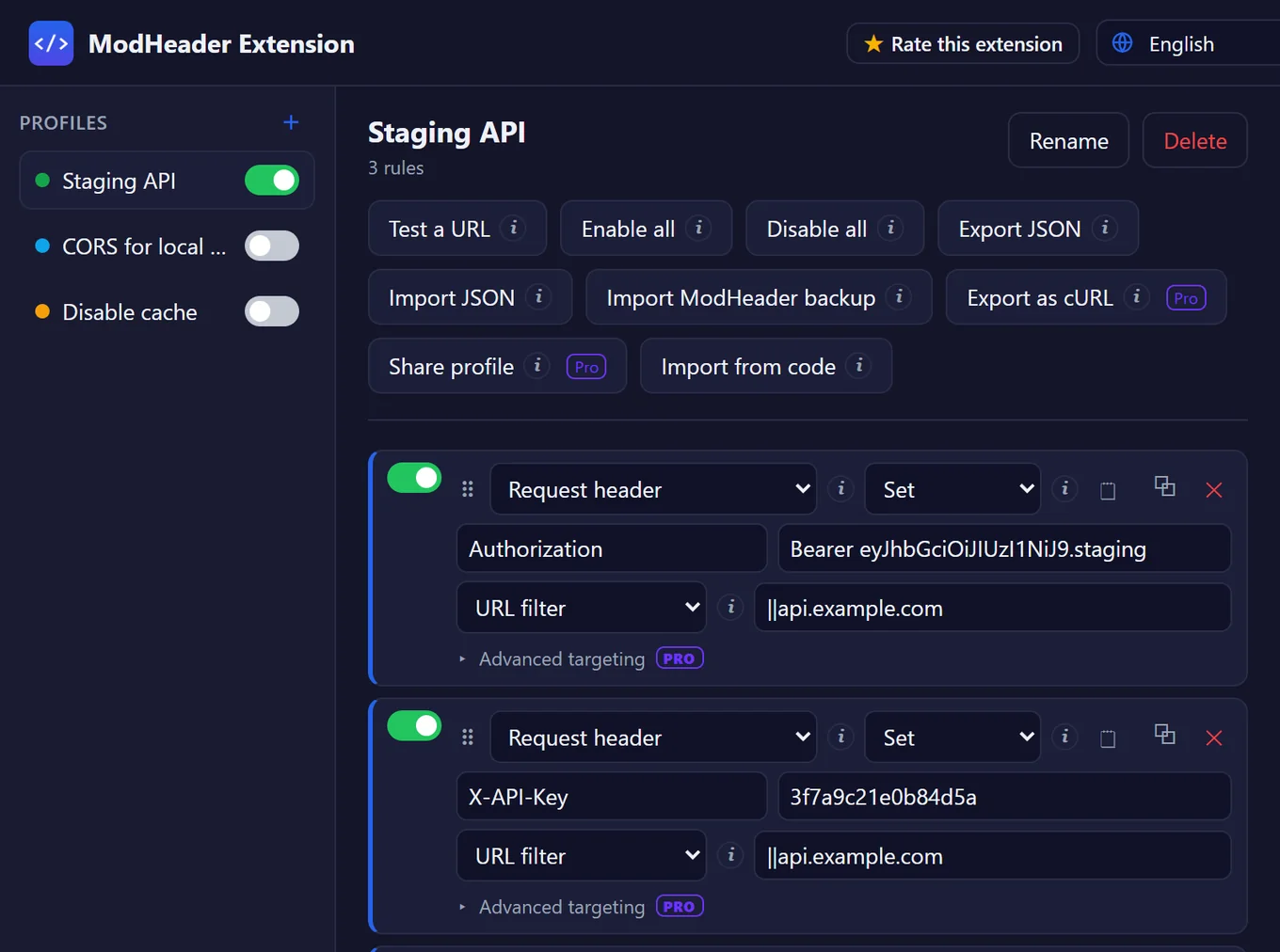Image resolution: width=1280 pixels, height=952 pixels.
Task: Open info icon beside Export as cURL
Action: pyautogui.click(x=1136, y=296)
